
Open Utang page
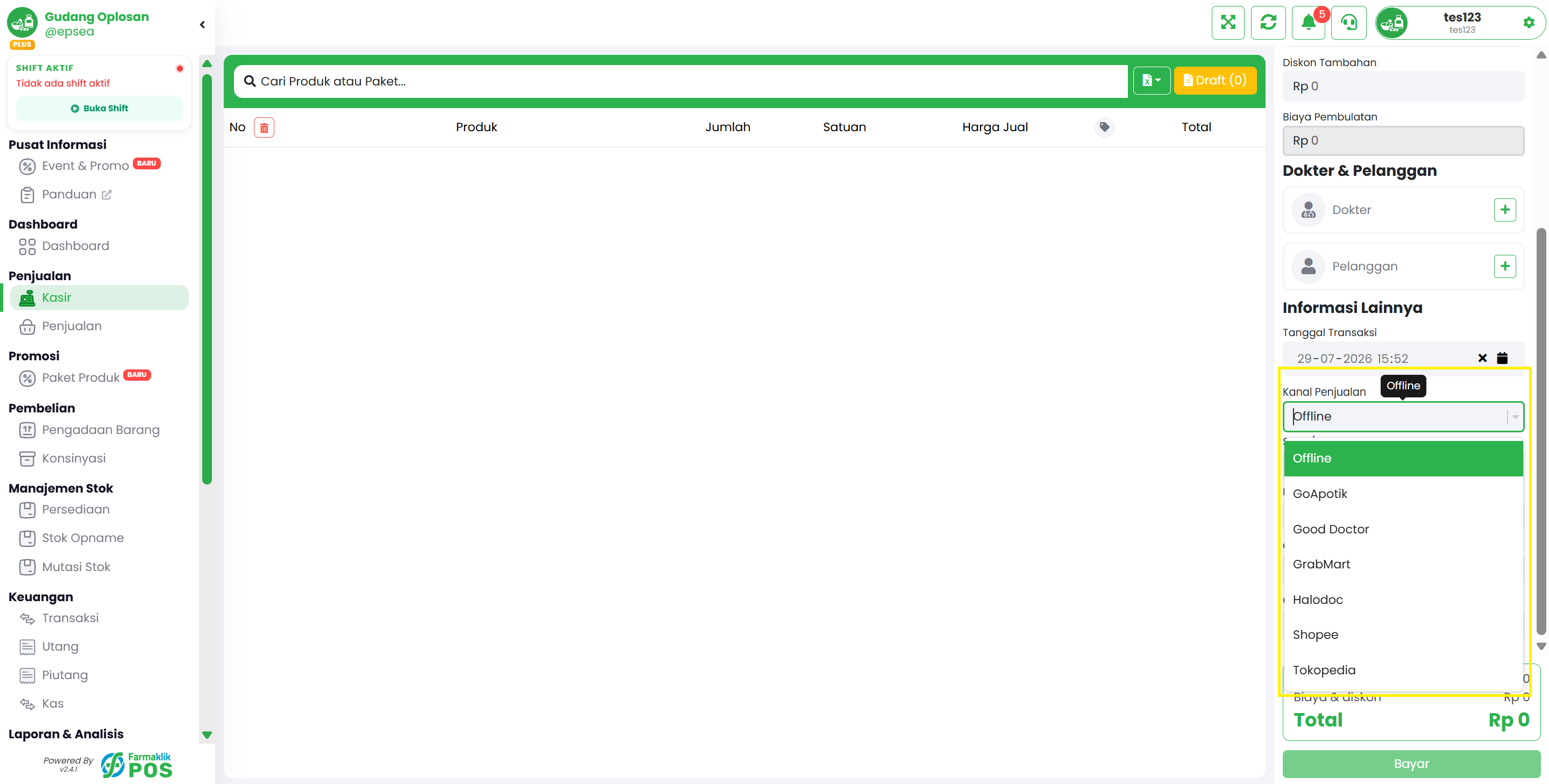pyautogui.click(x=99, y=647)
